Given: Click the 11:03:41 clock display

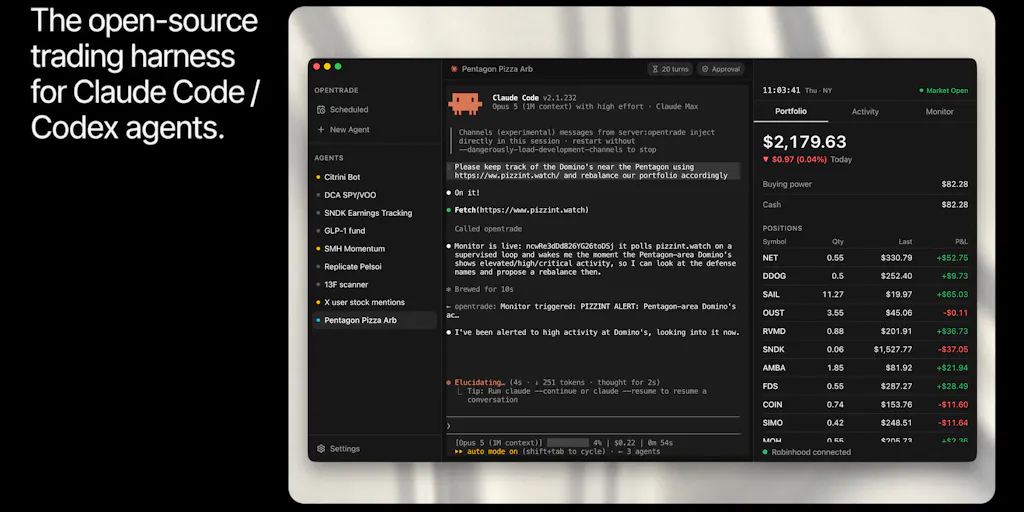Looking at the screenshot, I should 781,91.
